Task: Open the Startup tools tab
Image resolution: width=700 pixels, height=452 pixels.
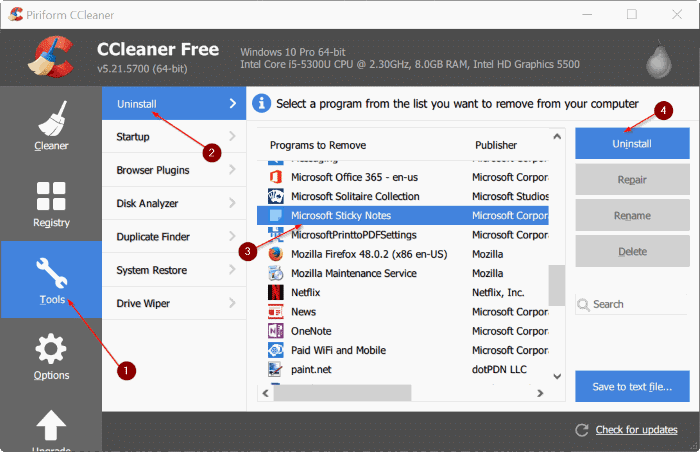Action: [174, 137]
